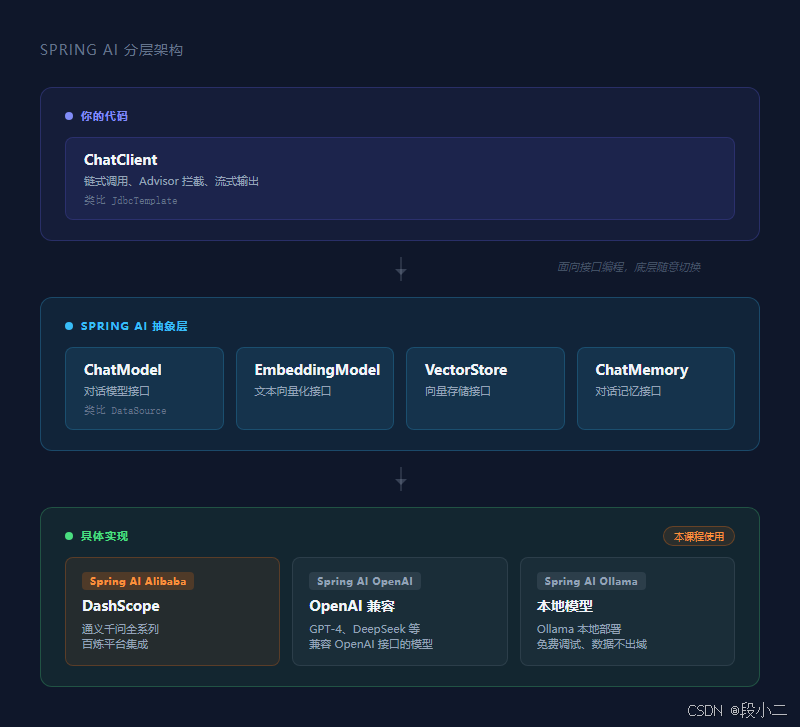Click the Spring AI Alibaba tag

[138, 581]
